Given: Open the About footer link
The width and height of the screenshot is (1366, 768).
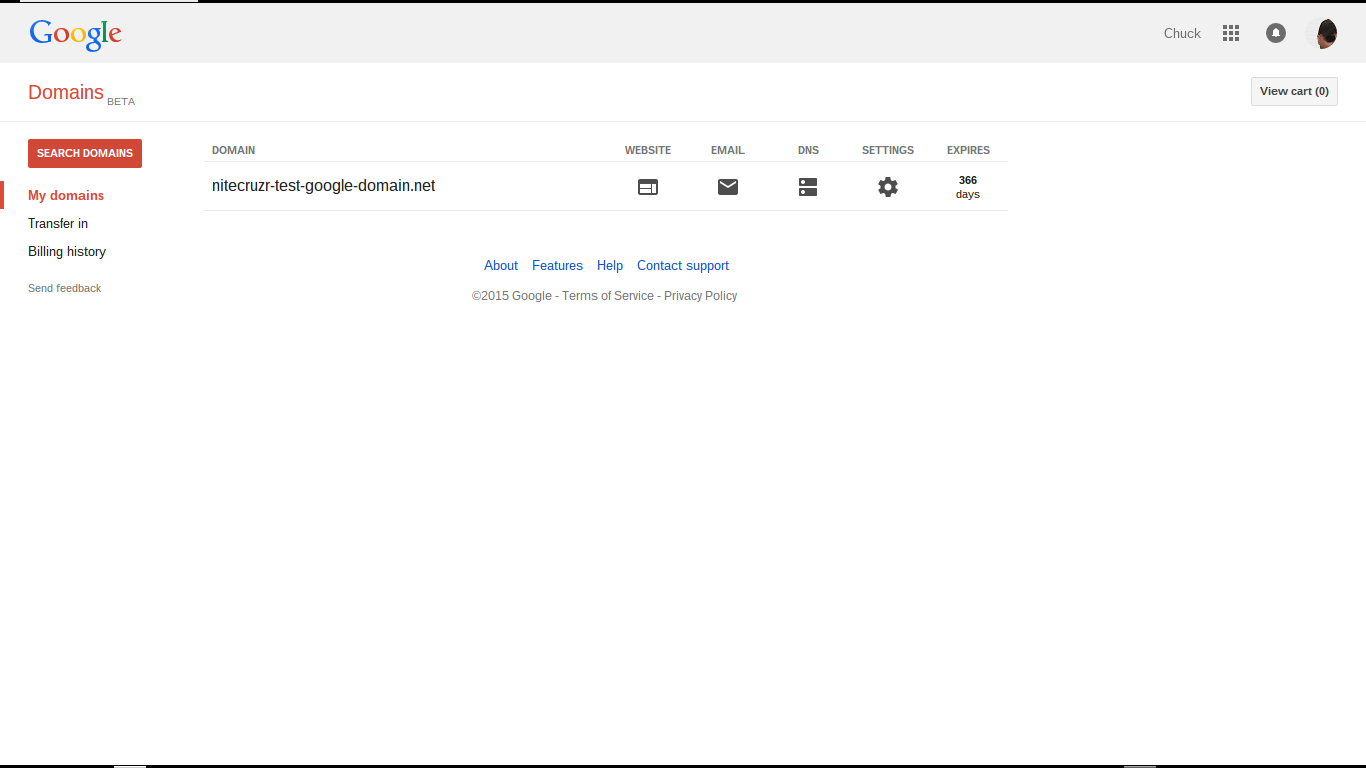Looking at the screenshot, I should coord(501,265).
